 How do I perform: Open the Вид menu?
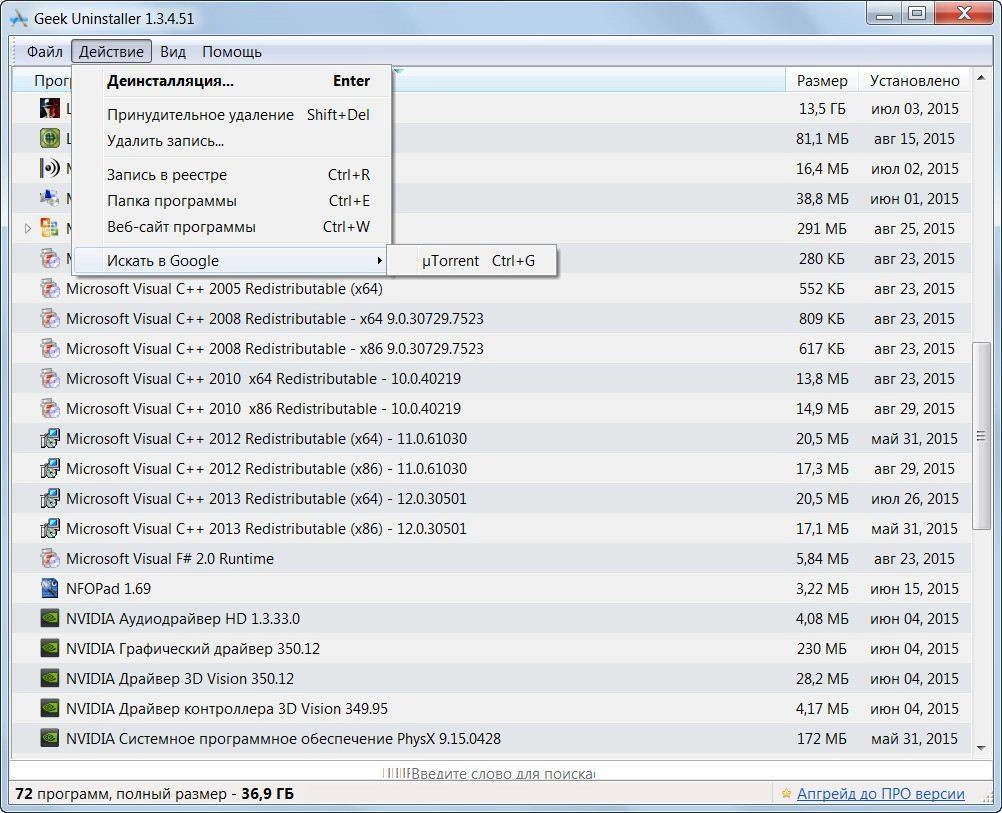(x=173, y=52)
